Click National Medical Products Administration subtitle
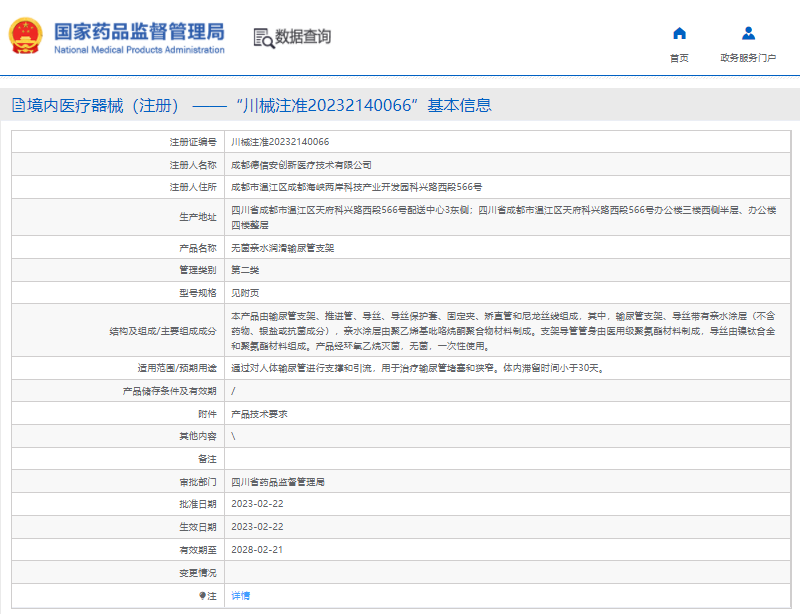 click(139, 50)
